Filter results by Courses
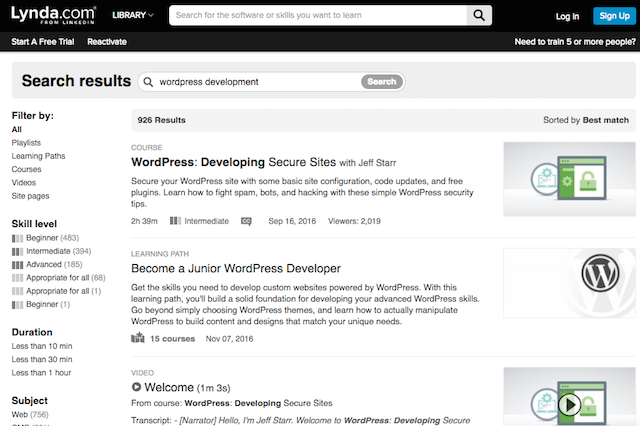 27,169
